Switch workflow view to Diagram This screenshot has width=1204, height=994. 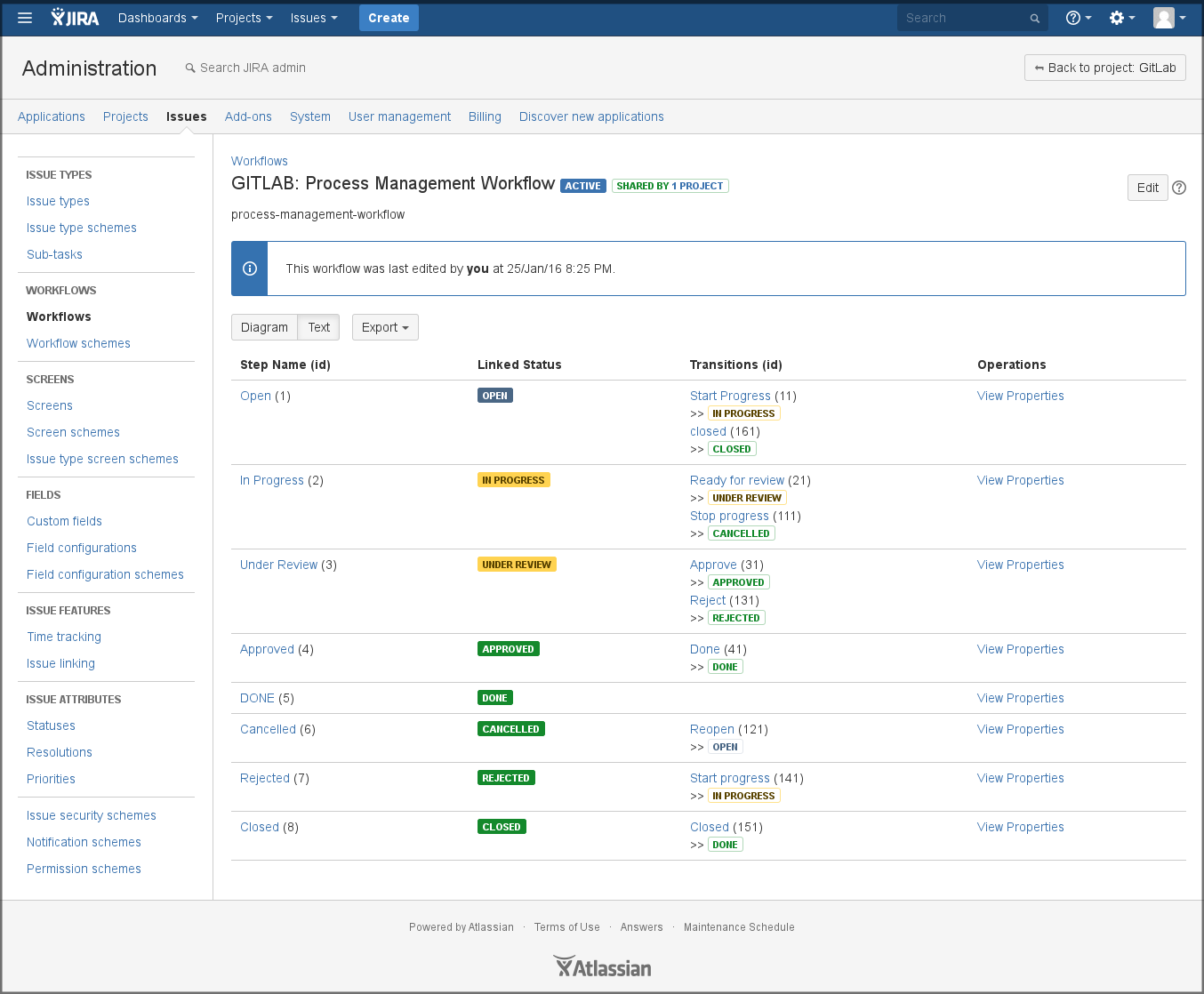[x=264, y=327]
